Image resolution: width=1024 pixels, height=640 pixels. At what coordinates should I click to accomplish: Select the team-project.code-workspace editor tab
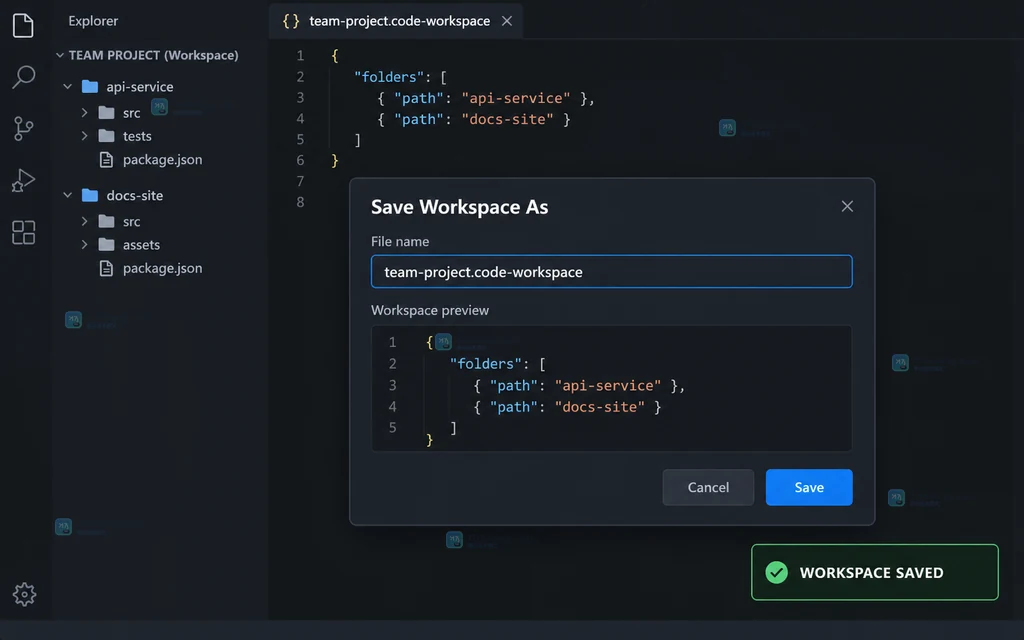[396, 21]
